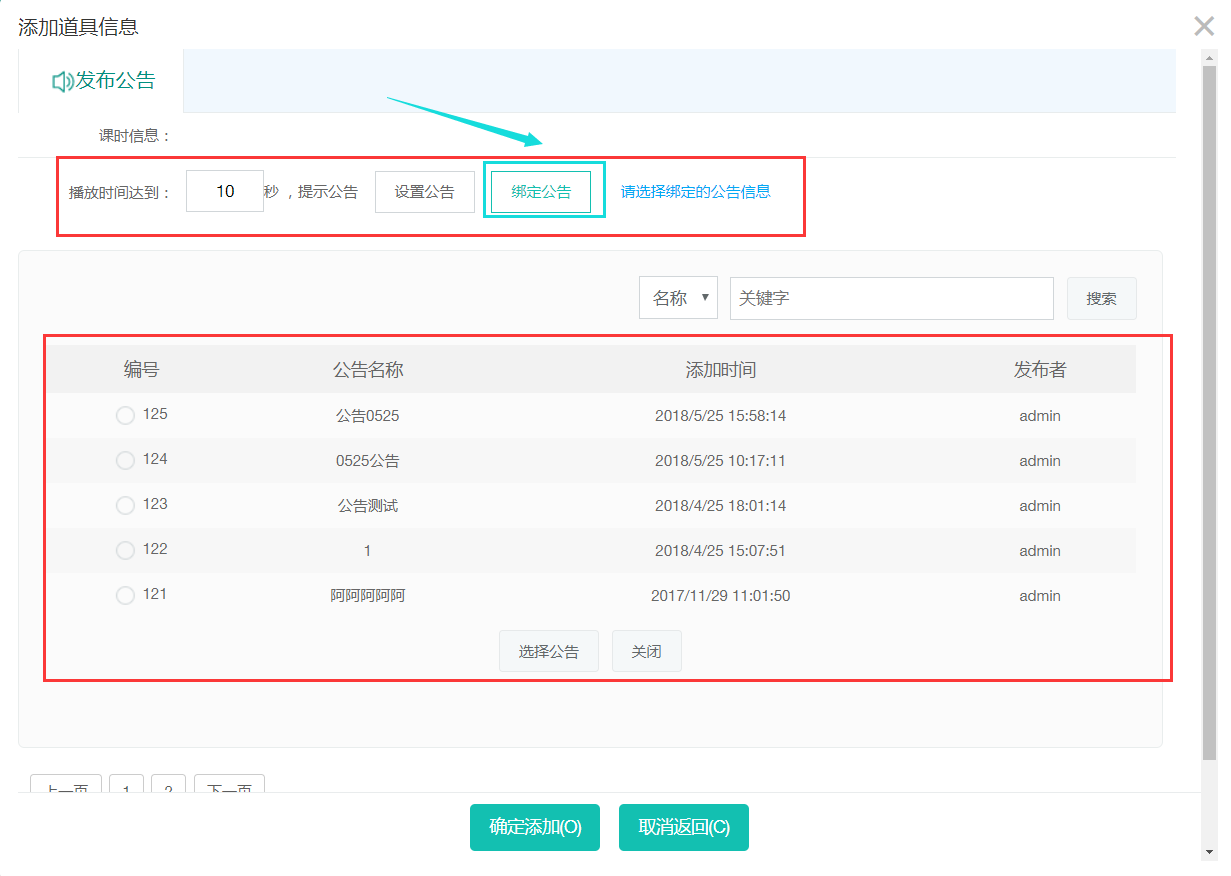Click the scrollbar down arrow at right
Screen dimensions: 1231x876
[x=1209, y=852]
